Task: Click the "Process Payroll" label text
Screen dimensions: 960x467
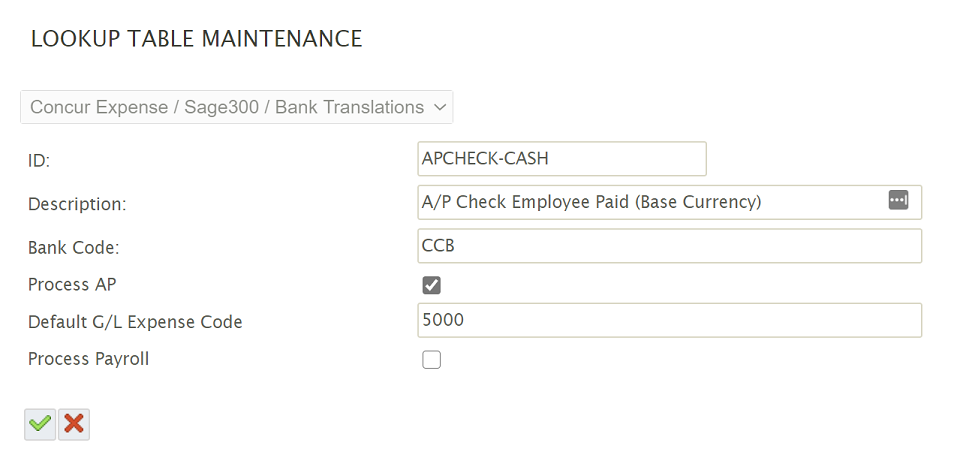Action: (x=88, y=359)
